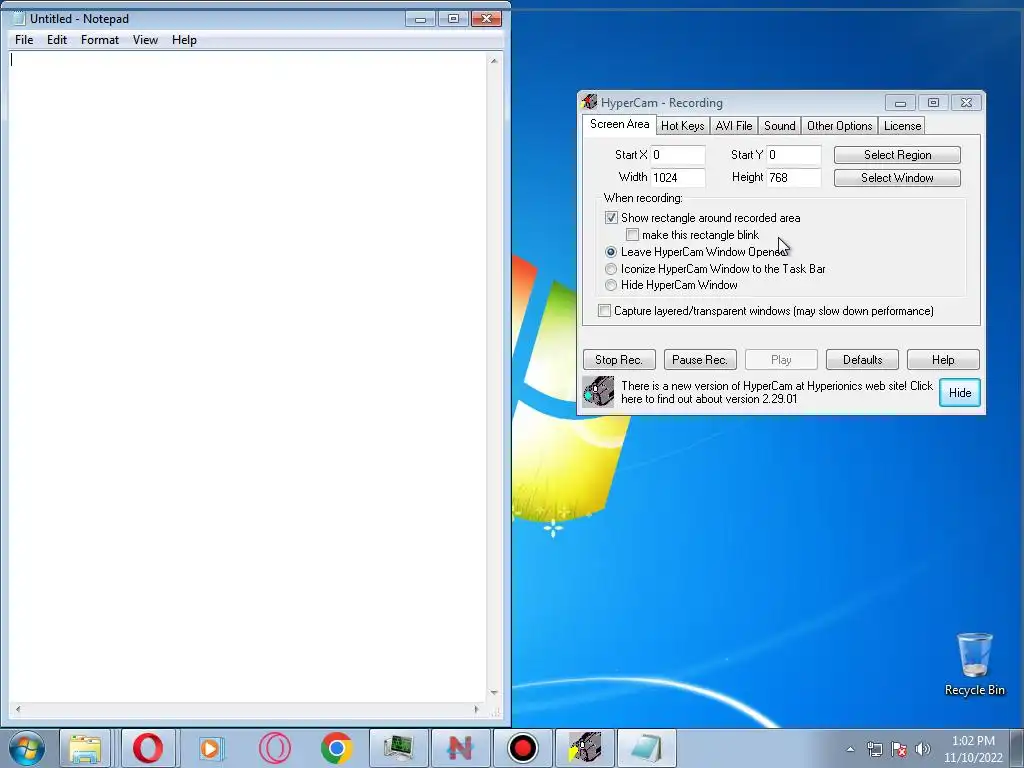Open Windows Explorer from the taskbar
Image resolution: width=1024 pixels, height=768 pixels.
(86, 748)
